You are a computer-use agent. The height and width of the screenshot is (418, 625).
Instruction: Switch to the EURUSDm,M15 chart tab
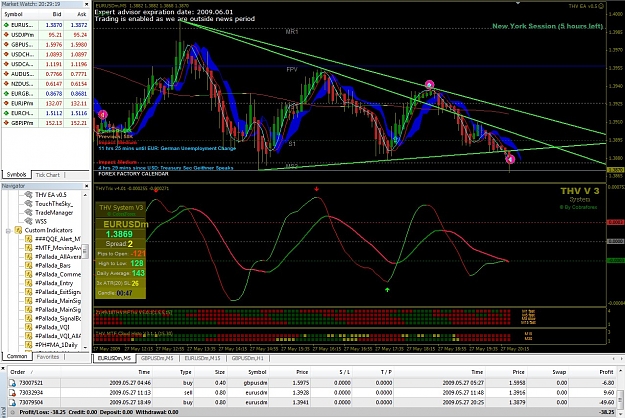point(202,358)
